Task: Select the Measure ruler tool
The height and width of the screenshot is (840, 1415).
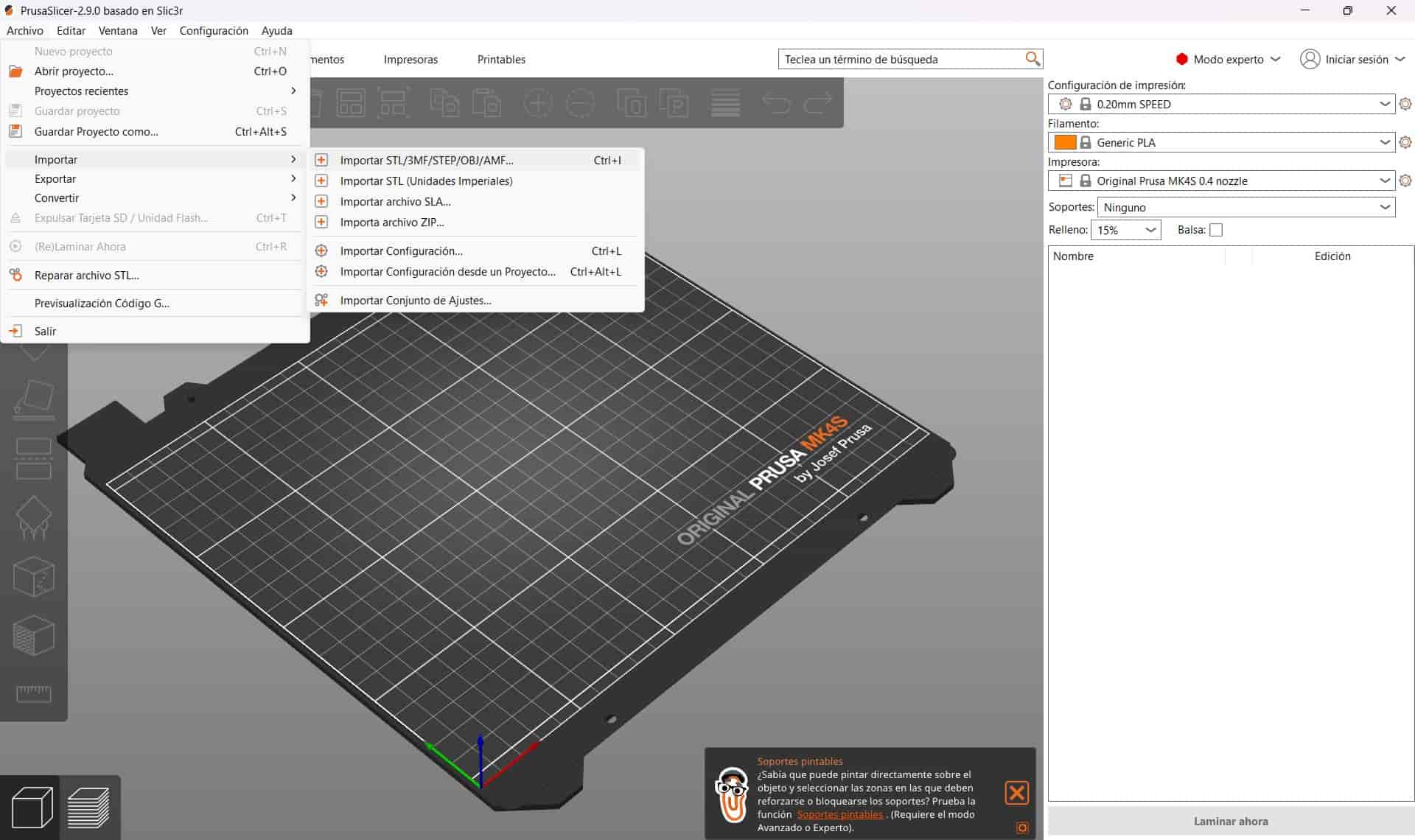Action: coord(34,693)
